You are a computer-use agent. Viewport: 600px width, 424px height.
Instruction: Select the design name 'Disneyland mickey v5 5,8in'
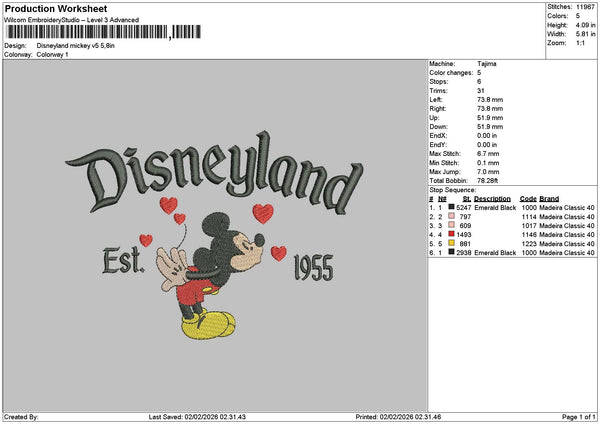pos(76,46)
